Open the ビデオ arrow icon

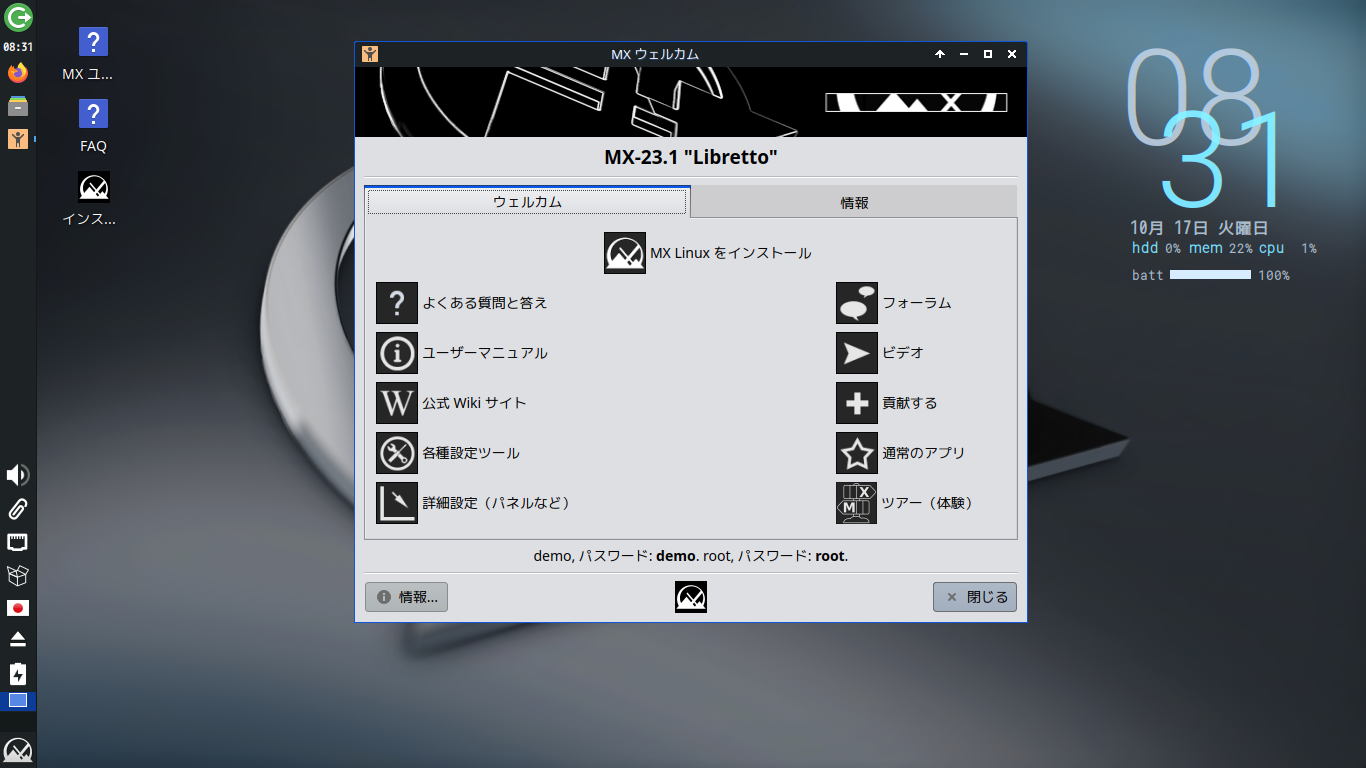point(857,353)
